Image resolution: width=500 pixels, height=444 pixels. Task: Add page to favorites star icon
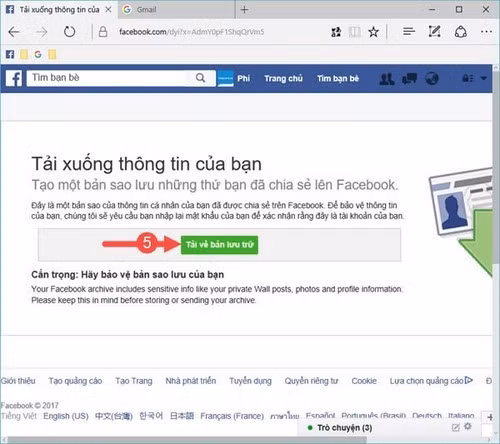point(373,32)
